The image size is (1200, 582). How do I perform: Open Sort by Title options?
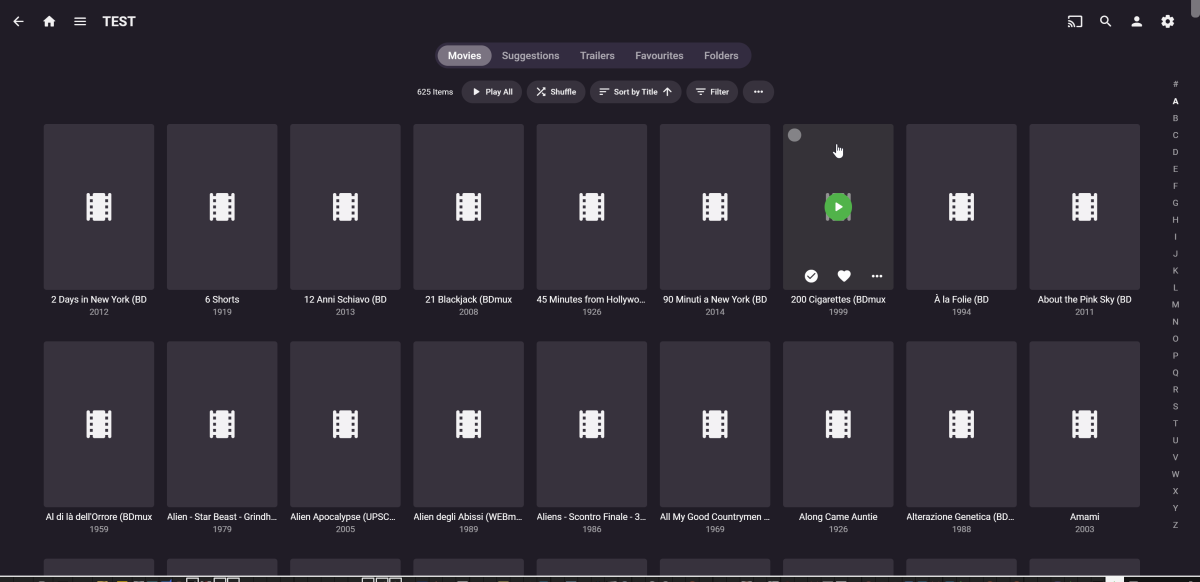634,91
